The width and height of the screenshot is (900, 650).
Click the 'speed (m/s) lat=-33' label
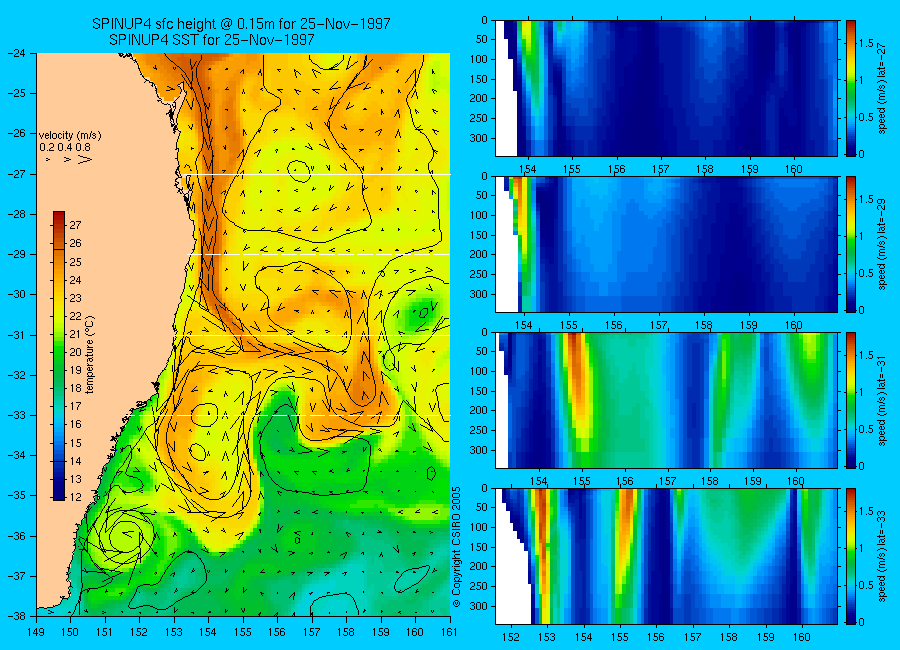883,556
